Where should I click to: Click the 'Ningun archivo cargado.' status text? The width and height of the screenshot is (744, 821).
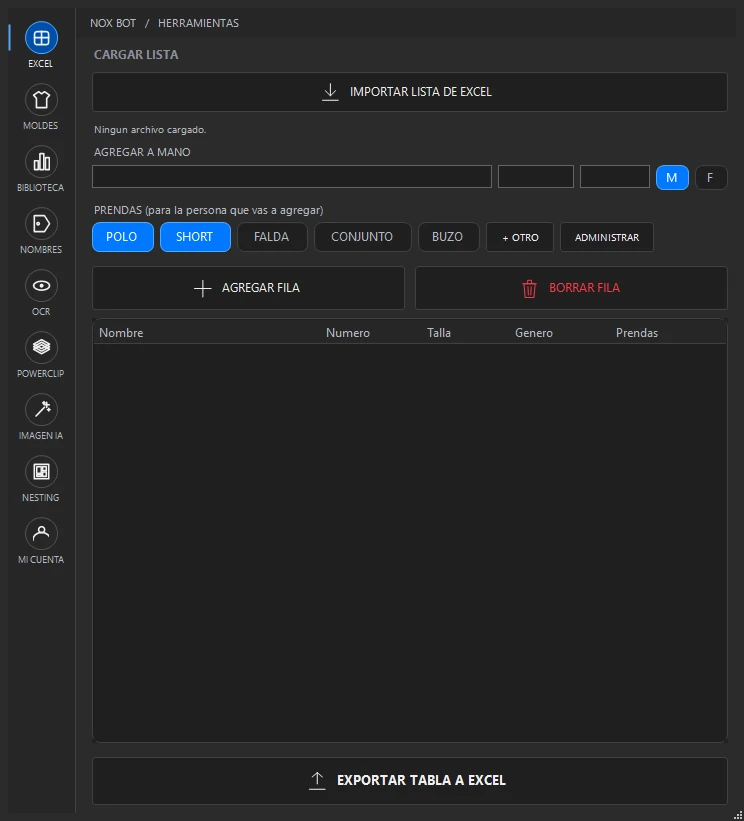coord(150,130)
